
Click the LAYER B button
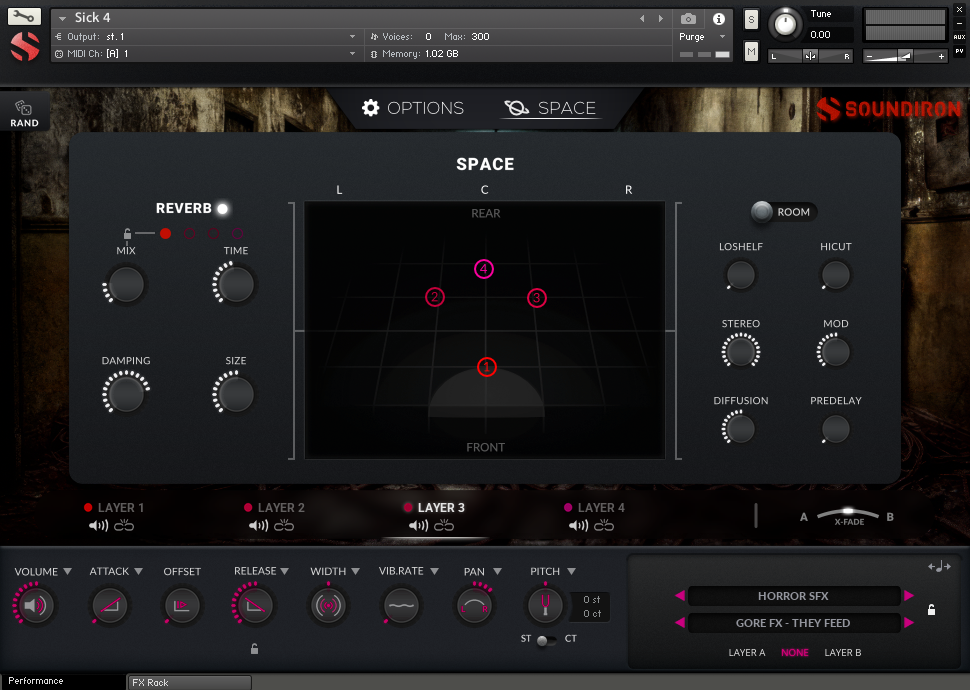click(843, 652)
